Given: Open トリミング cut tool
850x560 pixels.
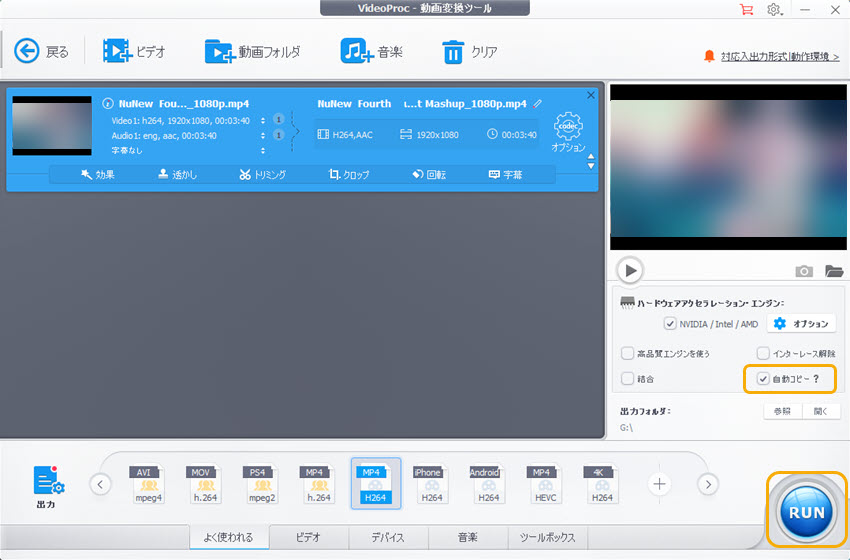Looking at the screenshot, I should pyautogui.click(x=262, y=175).
